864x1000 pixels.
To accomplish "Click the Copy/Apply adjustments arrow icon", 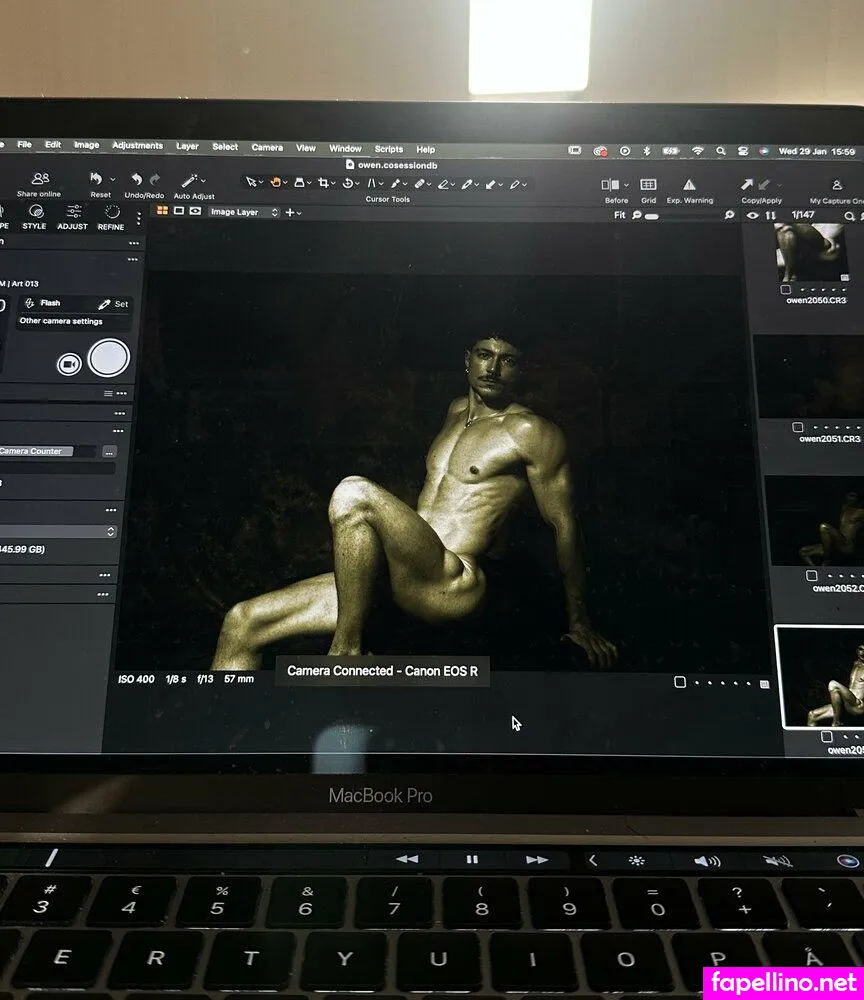I will [747, 184].
